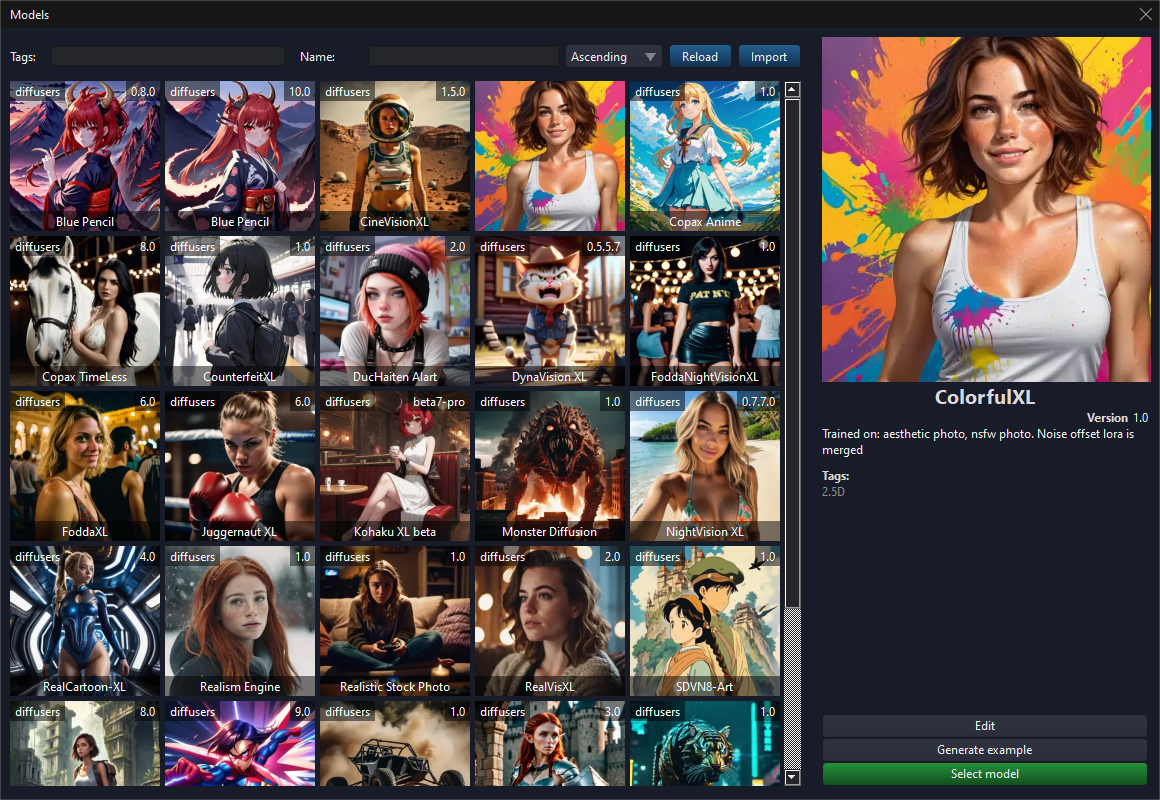Select the Copax Anime model thumbnail
This screenshot has height=800, width=1160.
pos(705,156)
